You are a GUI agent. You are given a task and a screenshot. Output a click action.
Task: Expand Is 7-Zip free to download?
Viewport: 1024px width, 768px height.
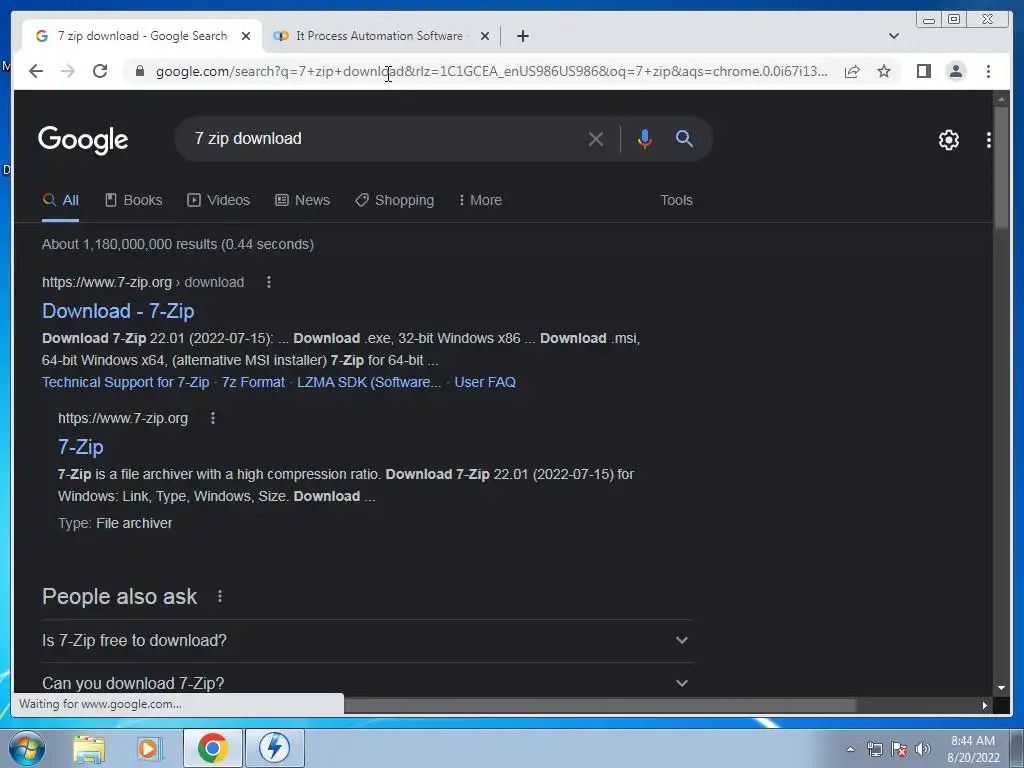[366, 641]
